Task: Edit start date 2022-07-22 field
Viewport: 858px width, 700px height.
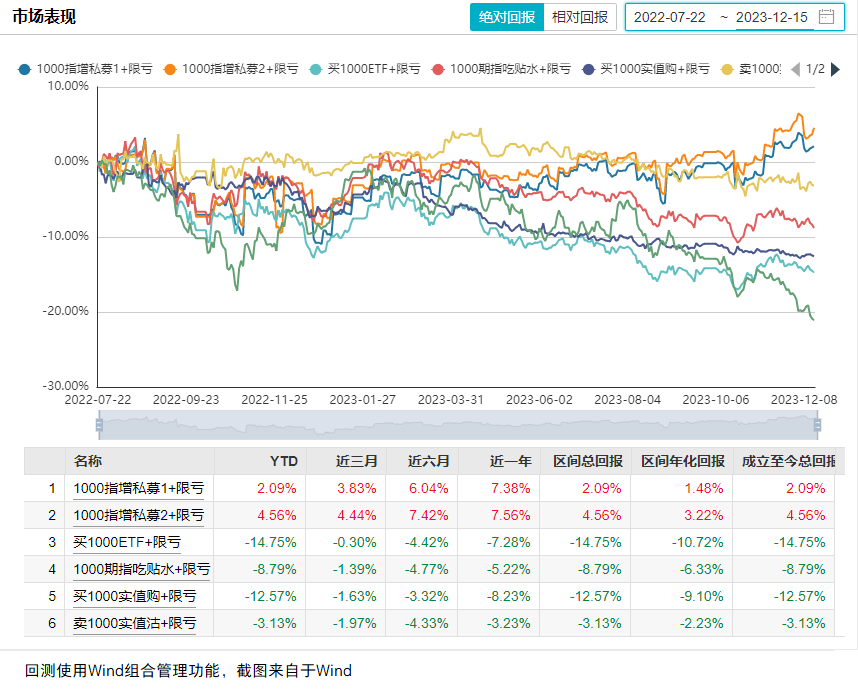Action: pyautogui.click(x=672, y=17)
